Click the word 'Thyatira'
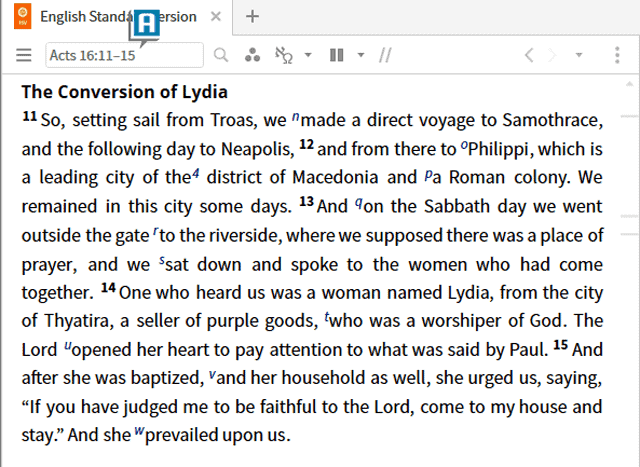Screen dimensions: 640x467 76,321
